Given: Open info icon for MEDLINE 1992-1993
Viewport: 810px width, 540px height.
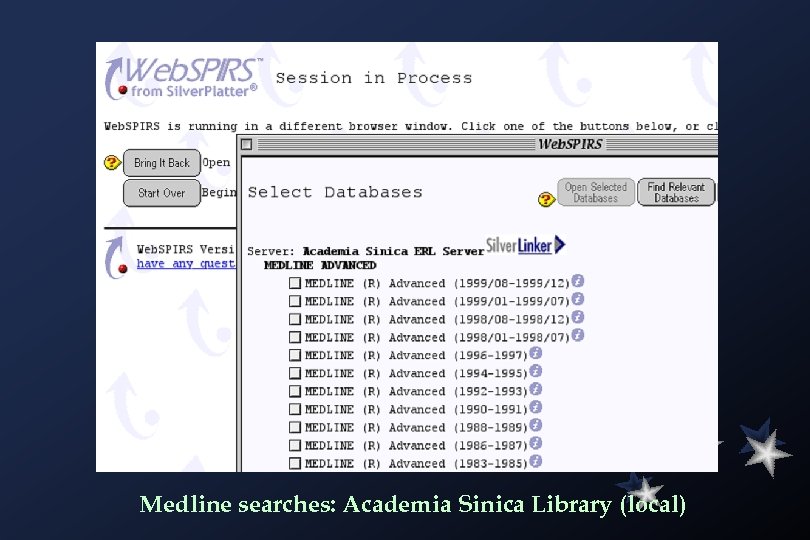Looking at the screenshot, I should (x=536, y=389).
